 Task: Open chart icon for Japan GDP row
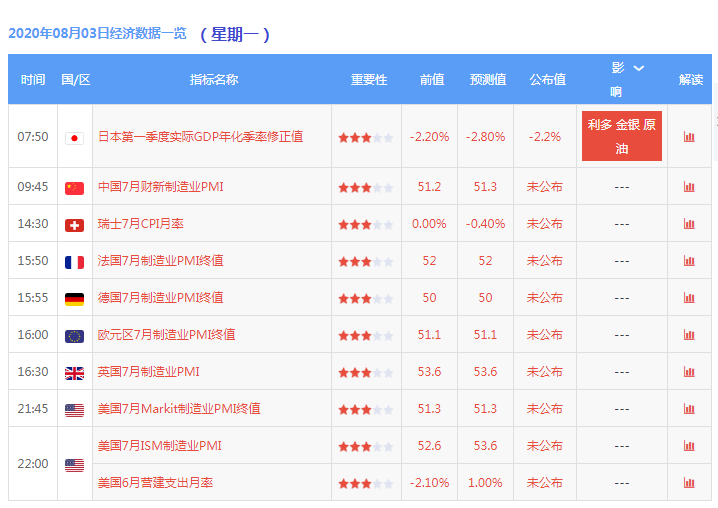(689, 137)
